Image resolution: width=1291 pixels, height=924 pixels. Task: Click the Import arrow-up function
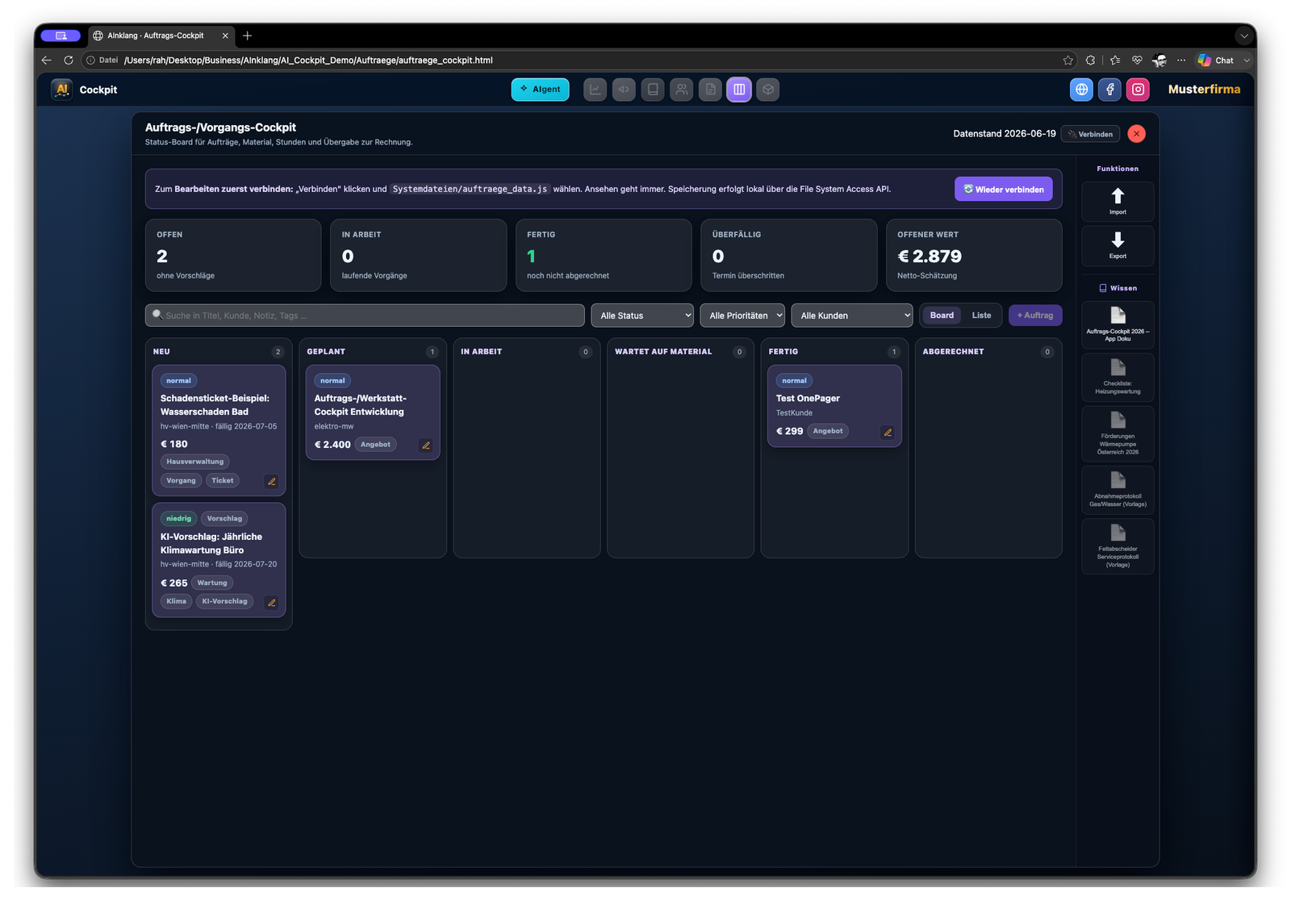click(1118, 201)
